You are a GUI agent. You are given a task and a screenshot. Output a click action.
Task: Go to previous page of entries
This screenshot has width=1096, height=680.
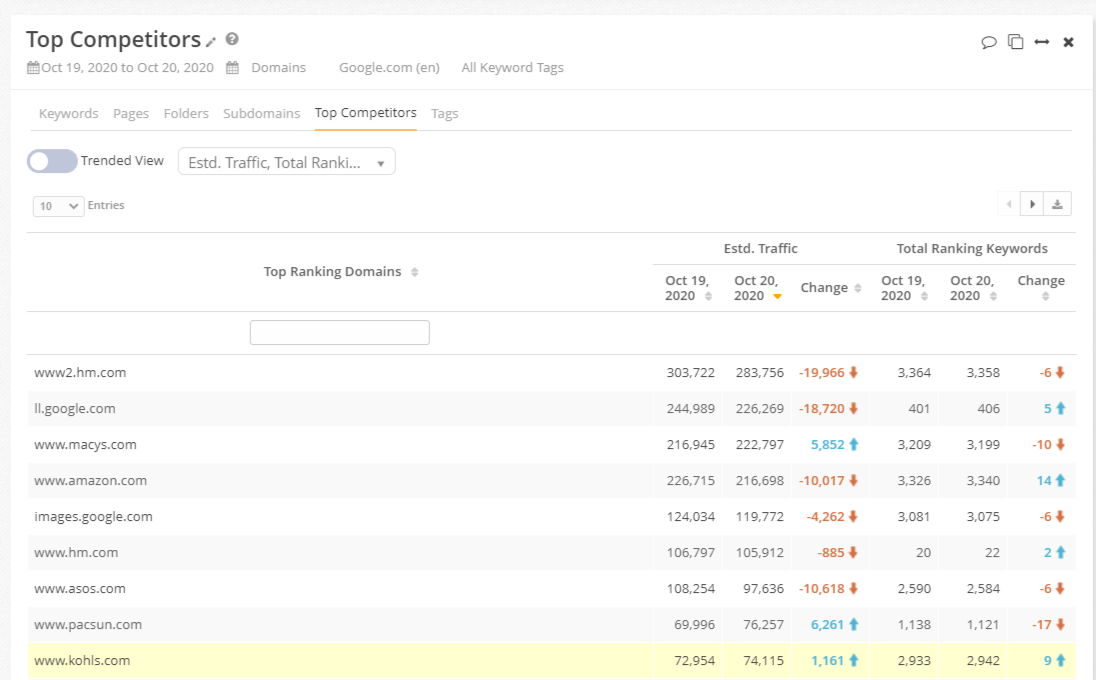pos(1009,204)
